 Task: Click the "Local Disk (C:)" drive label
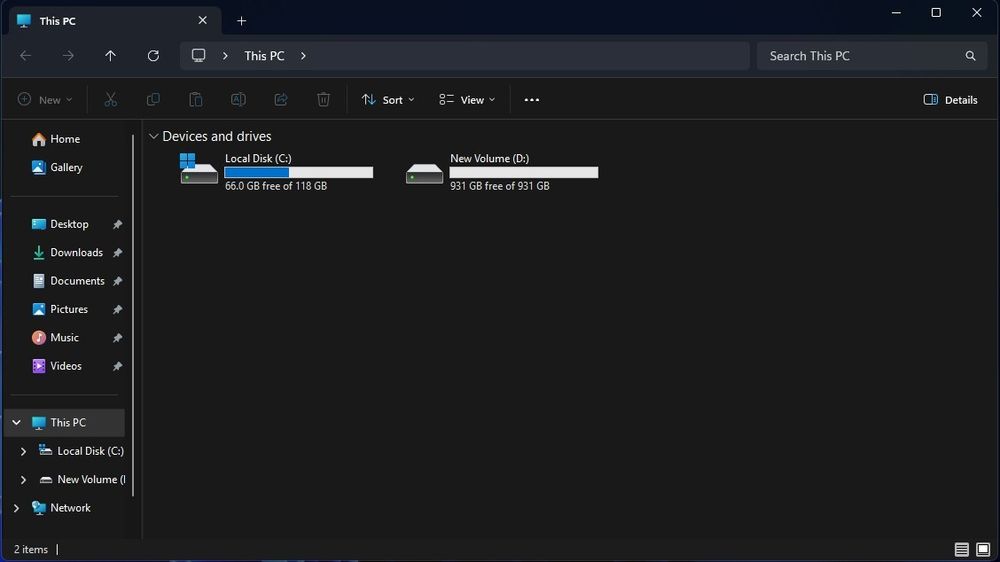258,158
